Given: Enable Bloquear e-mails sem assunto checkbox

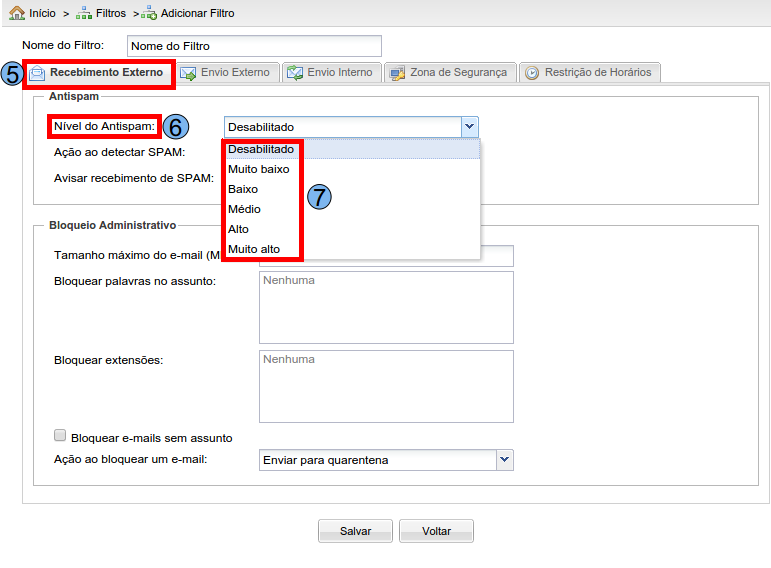Looking at the screenshot, I should (x=60, y=436).
